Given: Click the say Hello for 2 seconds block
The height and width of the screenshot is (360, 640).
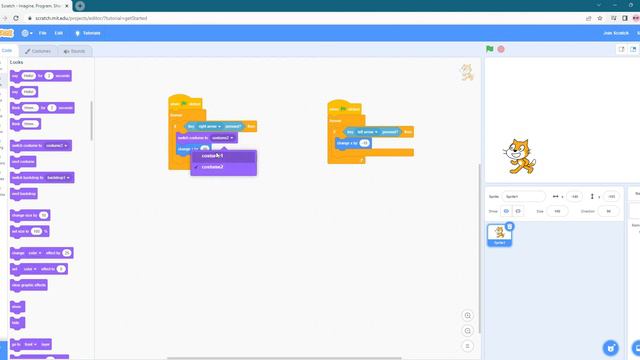Looking at the screenshot, I should tap(41, 76).
